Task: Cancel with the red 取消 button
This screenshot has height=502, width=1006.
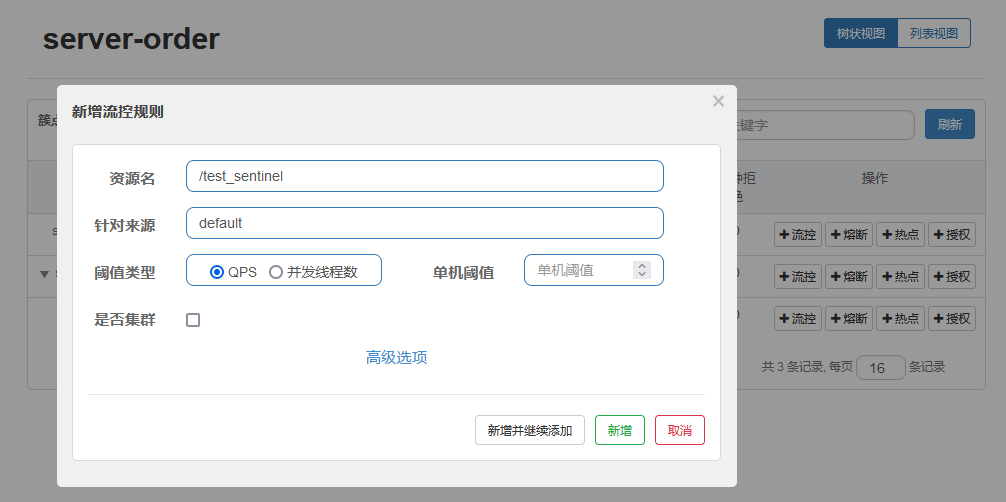Action: 680,430
